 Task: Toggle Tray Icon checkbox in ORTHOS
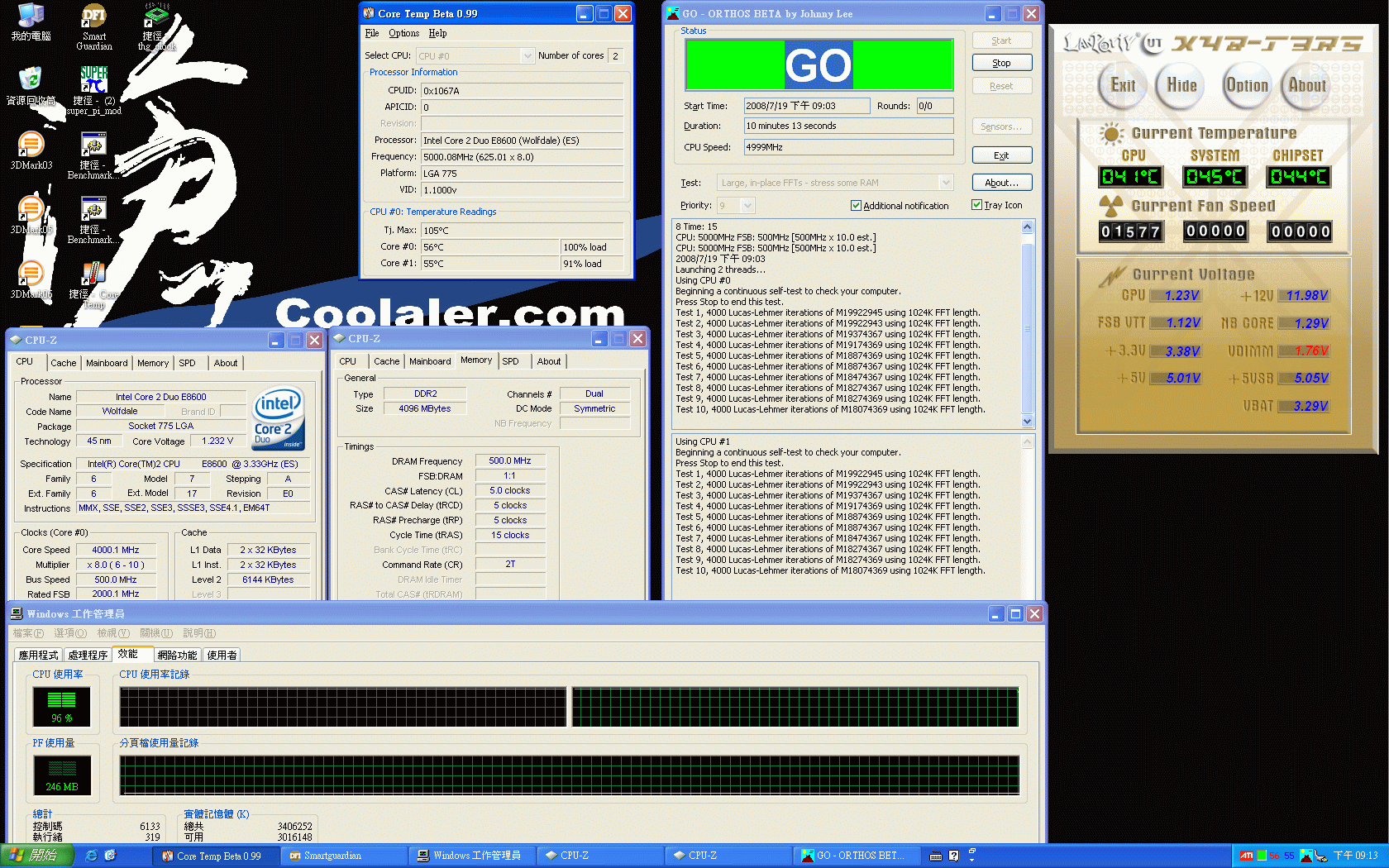coord(976,204)
